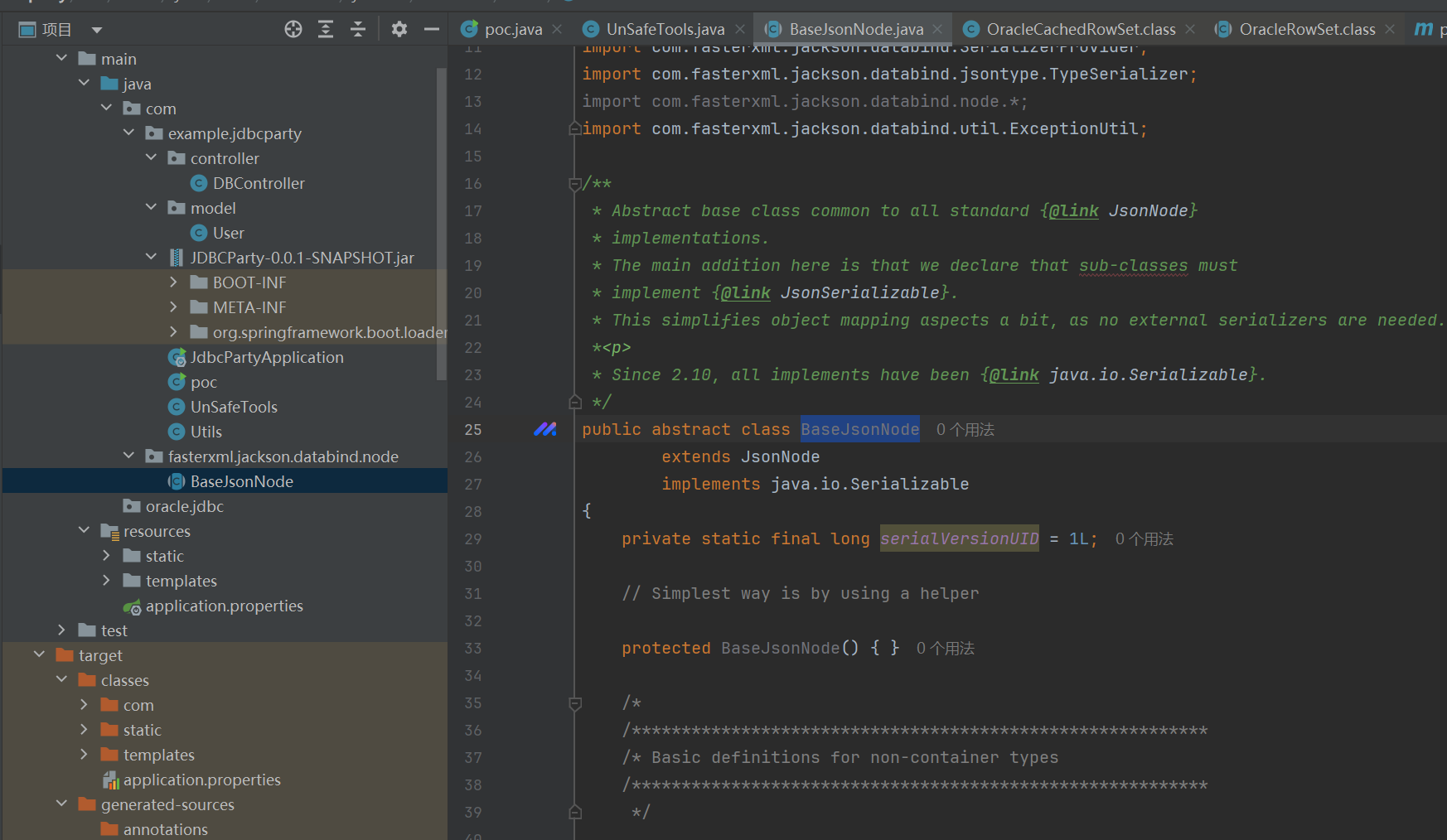Open project panel settings gear
Viewport: 1447px width, 840px height.
click(x=399, y=30)
